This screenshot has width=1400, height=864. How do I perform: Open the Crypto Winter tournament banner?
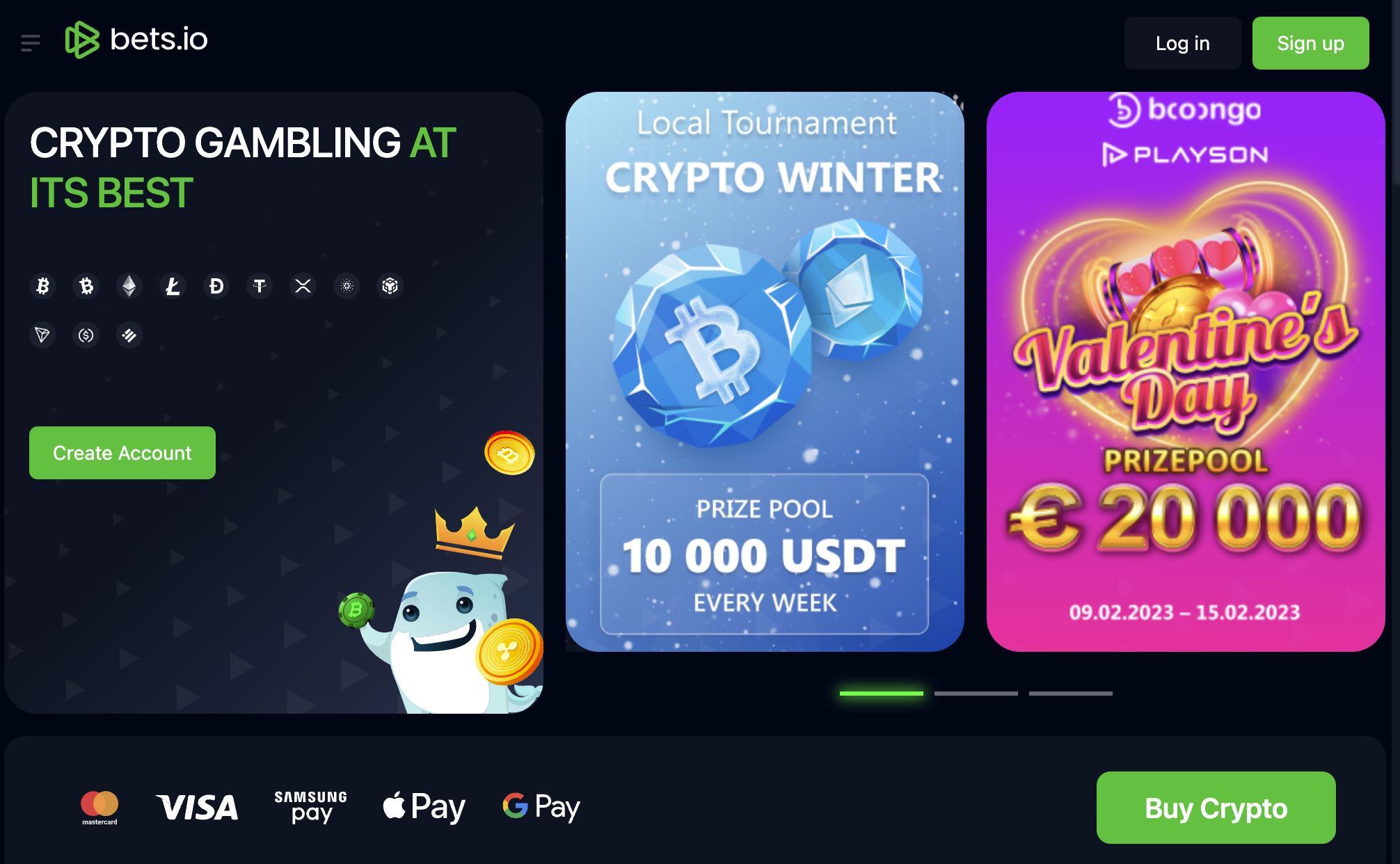[x=765, y=371]
